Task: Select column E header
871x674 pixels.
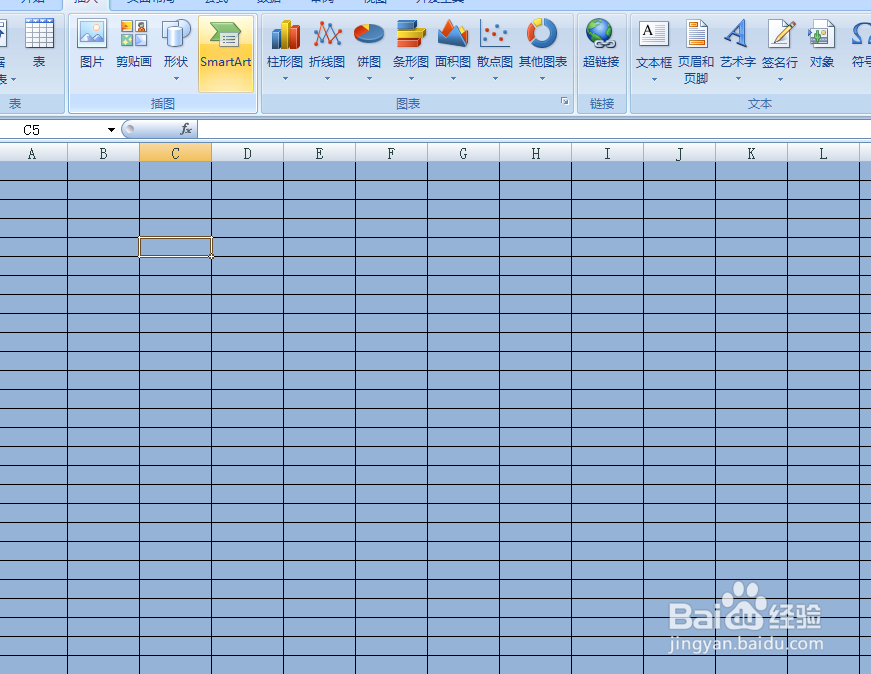Action: pyautogui.click(x=319, y=153)
